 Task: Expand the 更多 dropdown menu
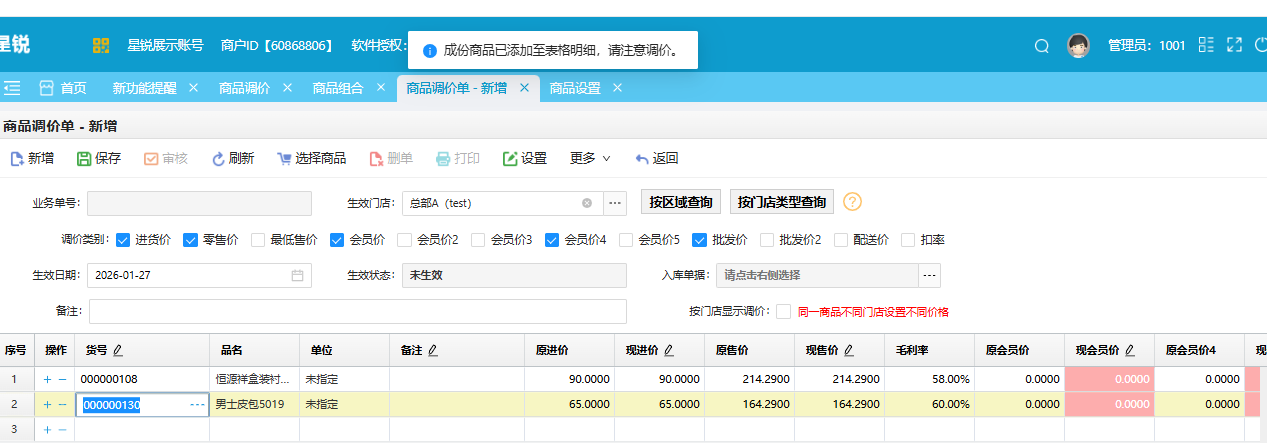[x=590, y=158]
